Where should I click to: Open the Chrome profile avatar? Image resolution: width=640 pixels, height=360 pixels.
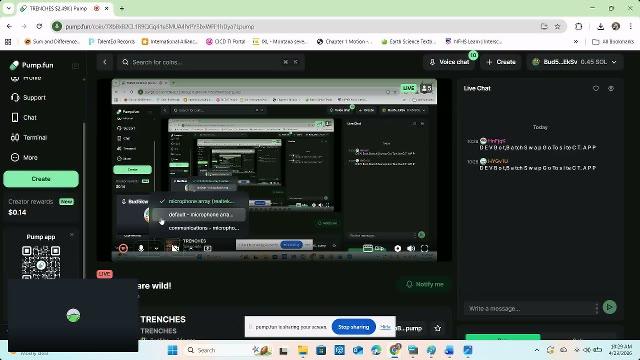coord(616,27)
